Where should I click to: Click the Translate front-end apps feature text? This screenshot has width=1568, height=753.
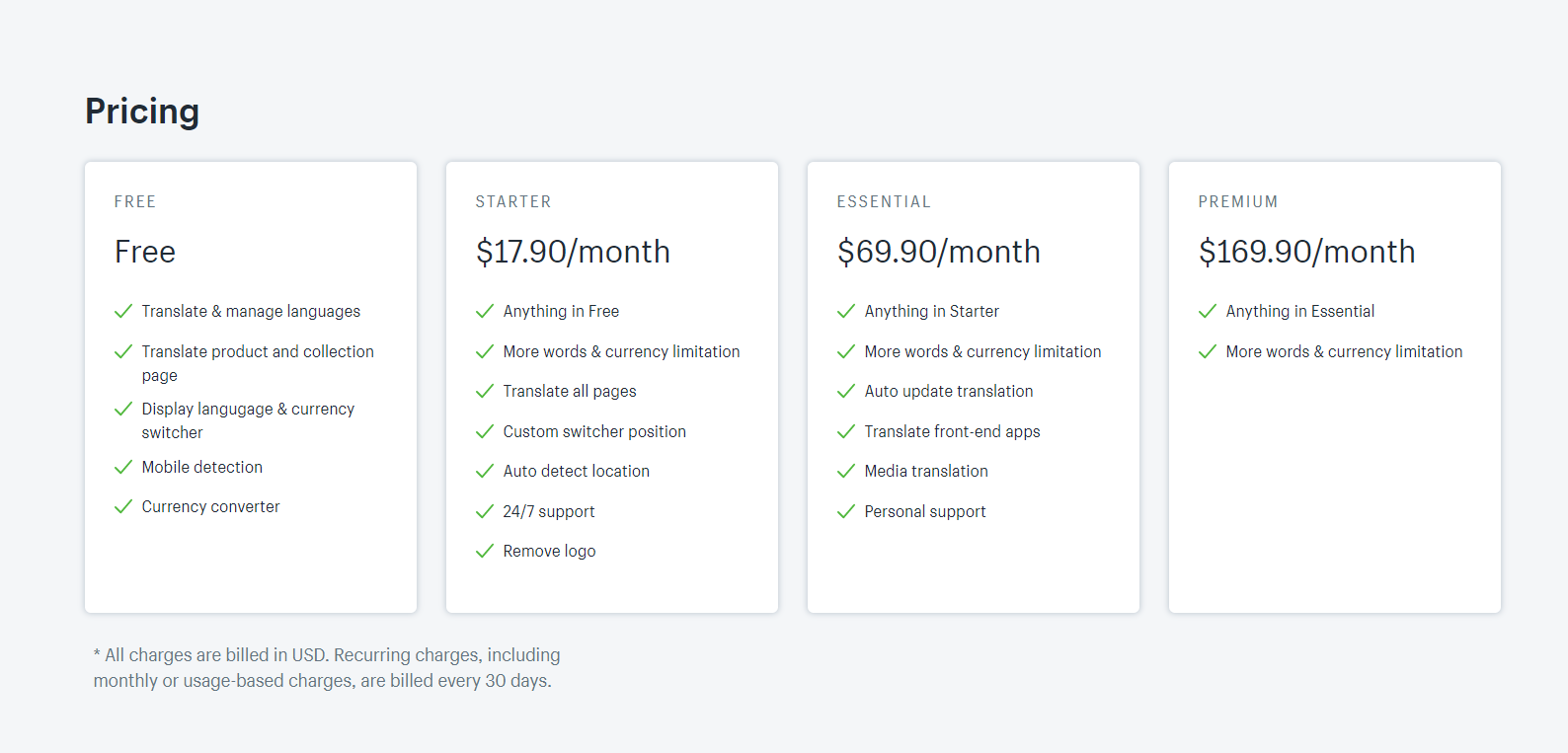pyautogui.click(x=952, y=431)
